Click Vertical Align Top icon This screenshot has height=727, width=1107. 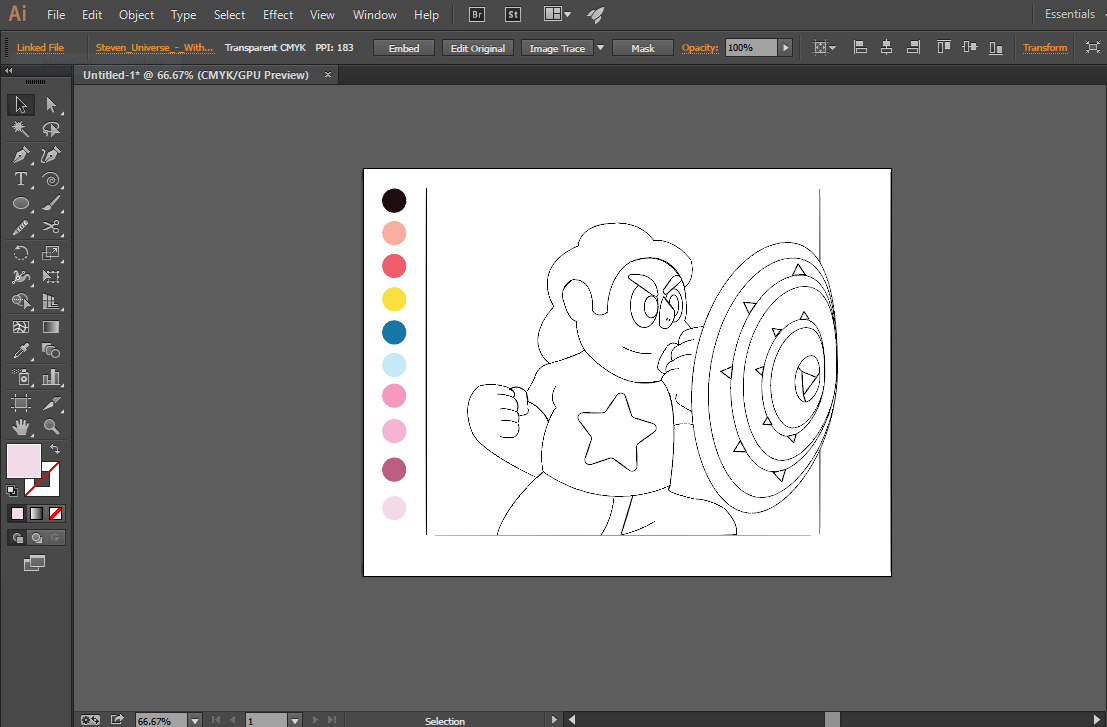(x=943, y=47)
